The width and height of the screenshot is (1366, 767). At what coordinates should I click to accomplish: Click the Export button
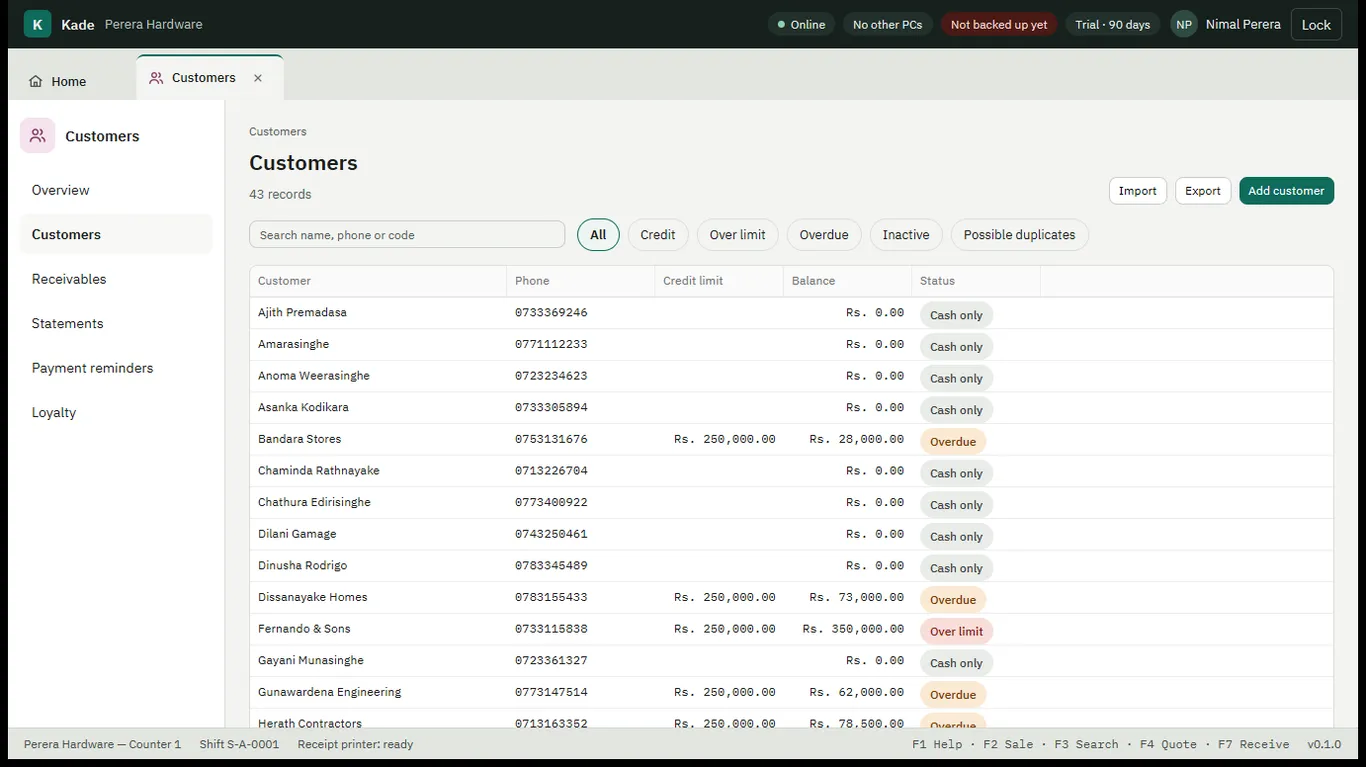pos(1203,191)
